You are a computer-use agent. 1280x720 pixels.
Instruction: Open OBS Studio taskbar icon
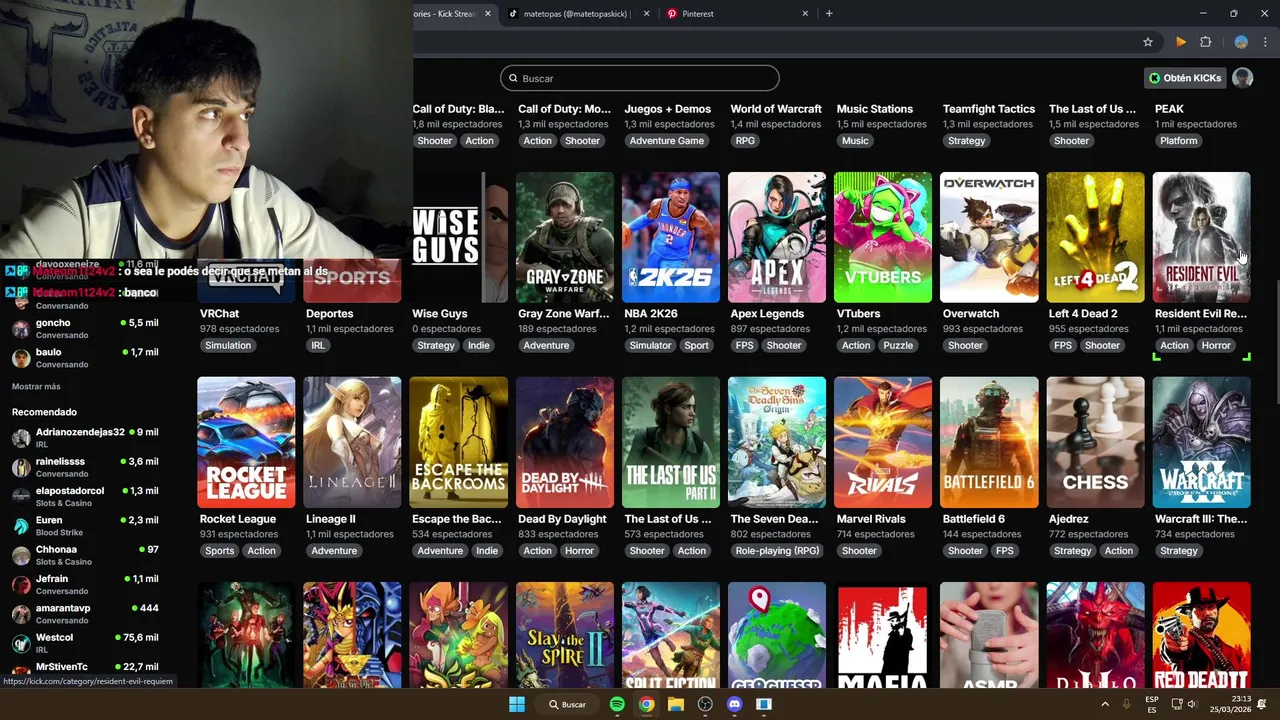click(705, 704)
